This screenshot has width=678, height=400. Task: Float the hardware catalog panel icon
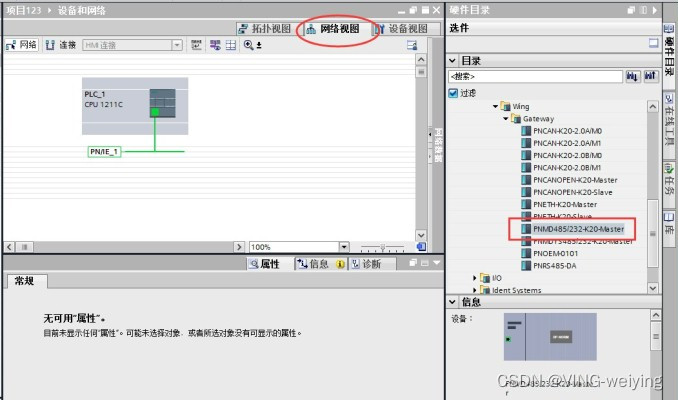point(632,10)
